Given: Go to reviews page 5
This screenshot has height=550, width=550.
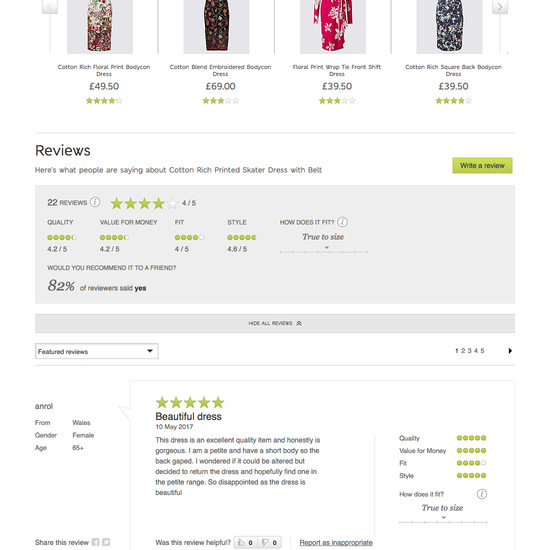Looking at the screenshot, I should point(482,350).
